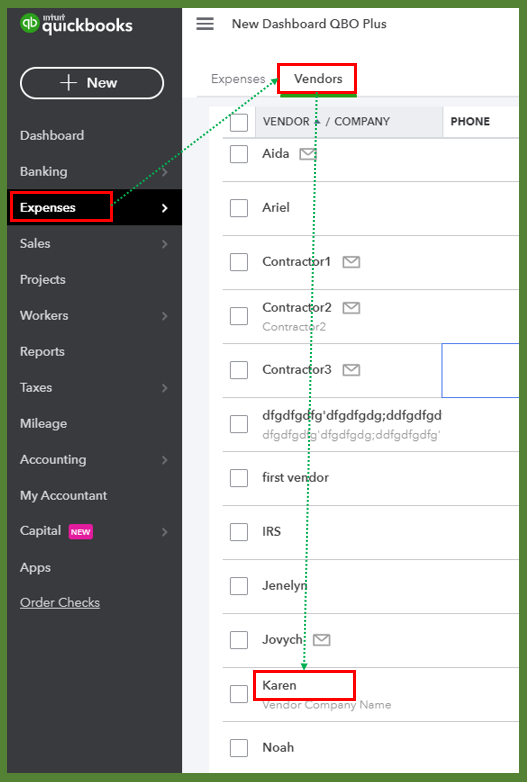
Task: Open vendor Karen from the list
Action: (279, 685)
